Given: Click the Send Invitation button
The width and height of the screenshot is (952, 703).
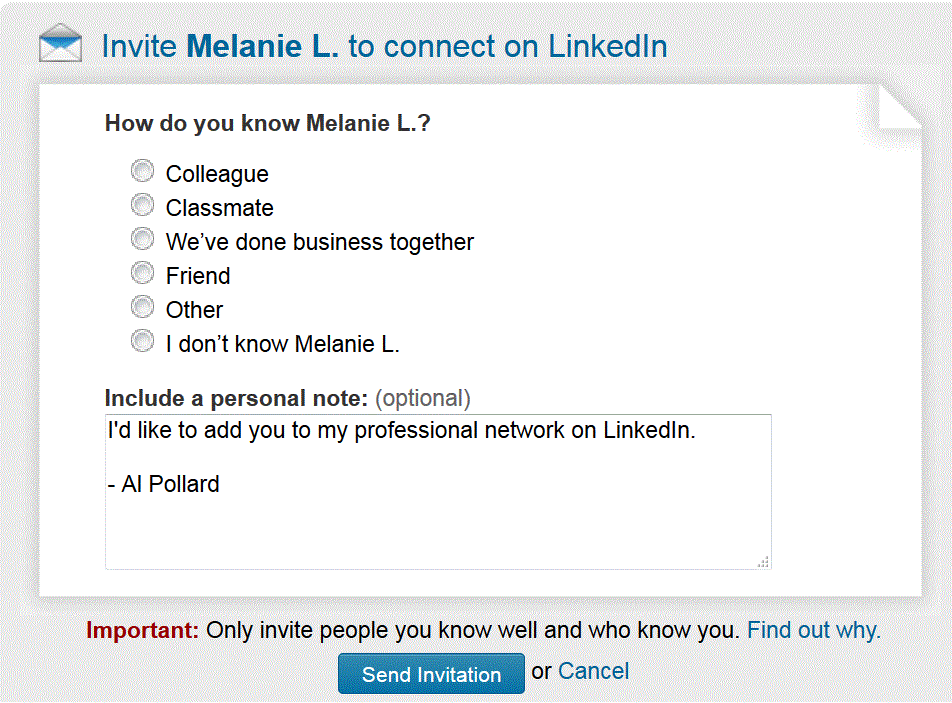Looking at the screenshot, I should [431, 673].
